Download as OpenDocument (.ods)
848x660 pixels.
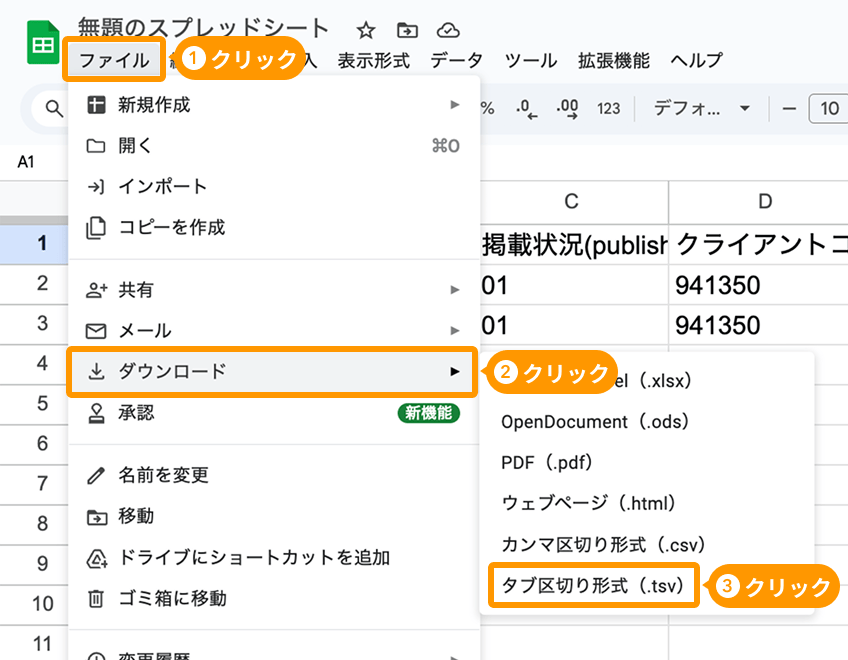point(647,421)
